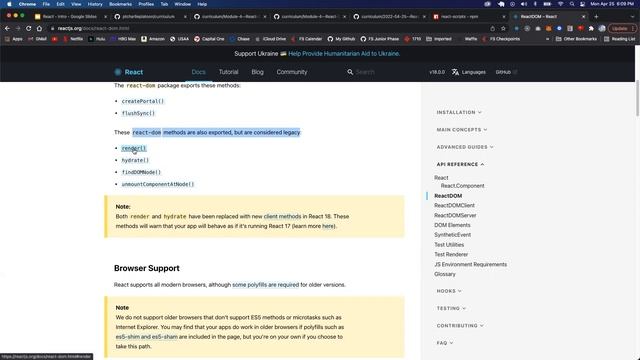
Task: Click the reactjs.org address bar
Action: (x=269, y=29)
